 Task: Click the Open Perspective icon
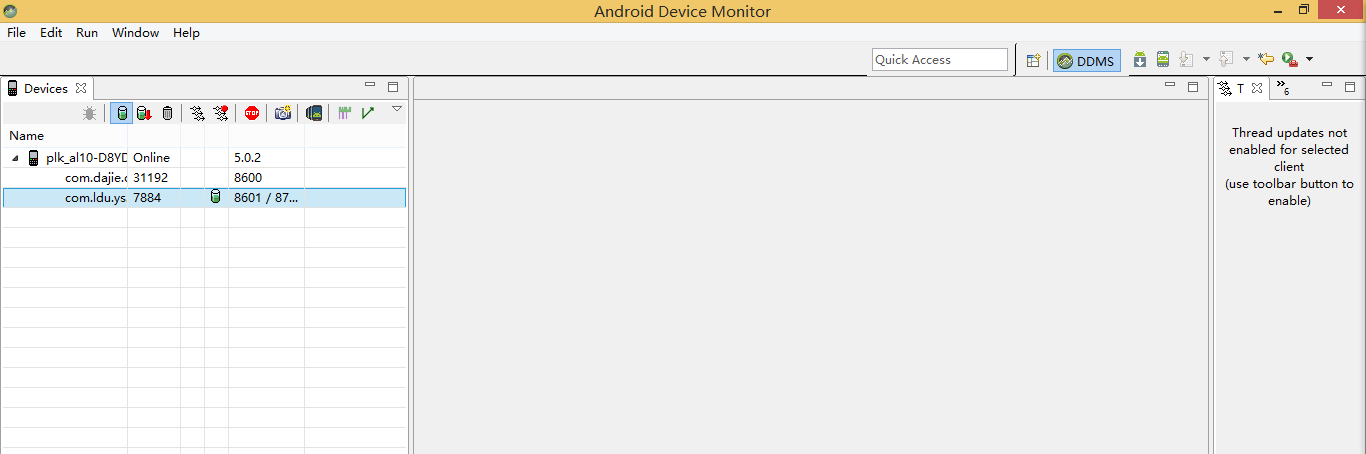tap(1034, 60)
